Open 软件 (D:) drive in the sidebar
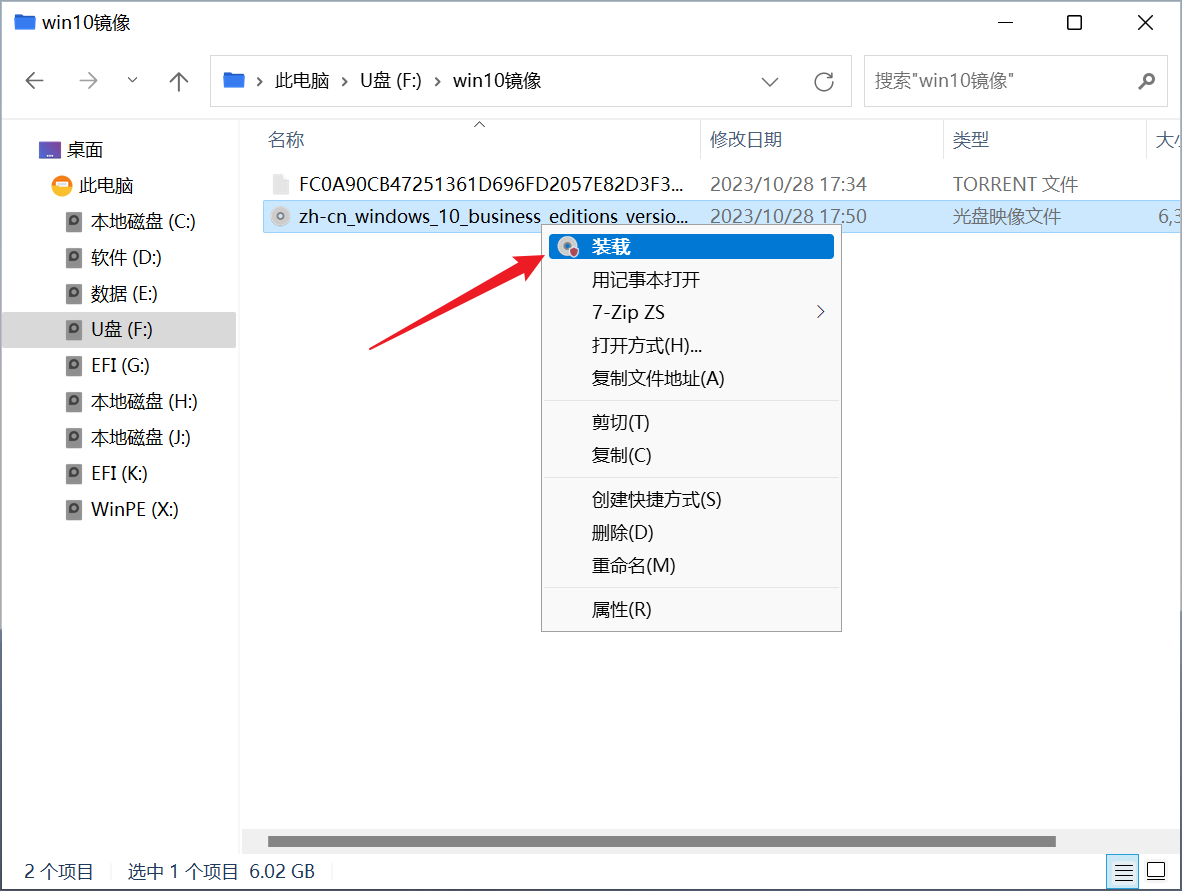 point(126,258)
